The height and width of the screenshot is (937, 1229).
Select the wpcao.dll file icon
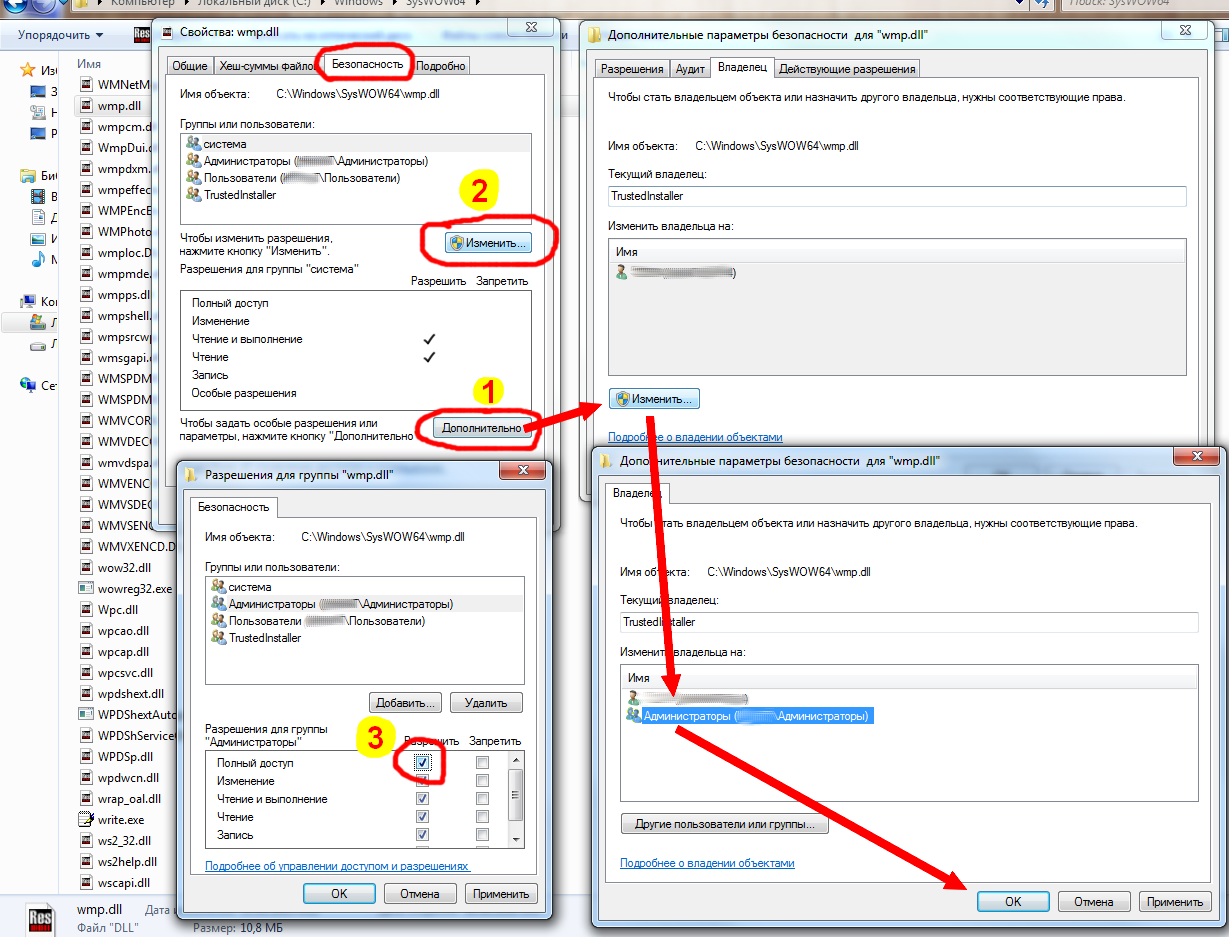click(x=87, y=631)
